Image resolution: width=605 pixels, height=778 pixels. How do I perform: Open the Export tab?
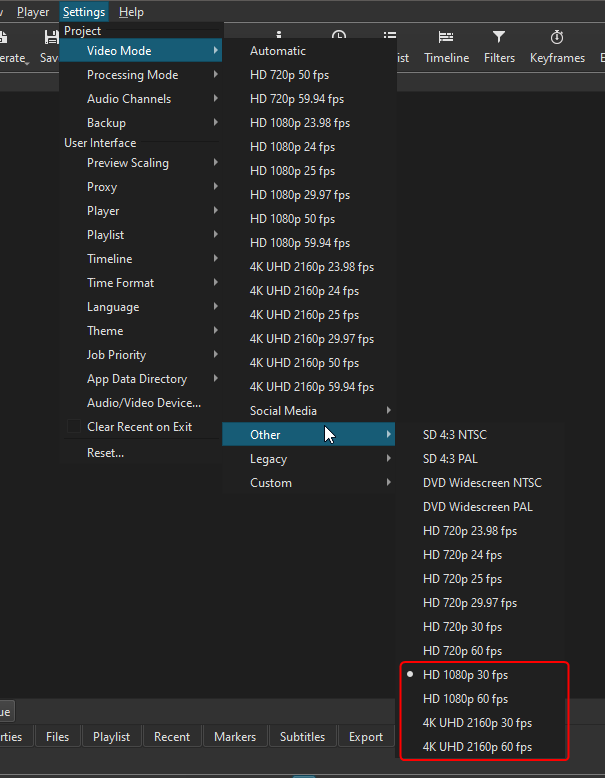pyautogui.click(x=365, y=737)
